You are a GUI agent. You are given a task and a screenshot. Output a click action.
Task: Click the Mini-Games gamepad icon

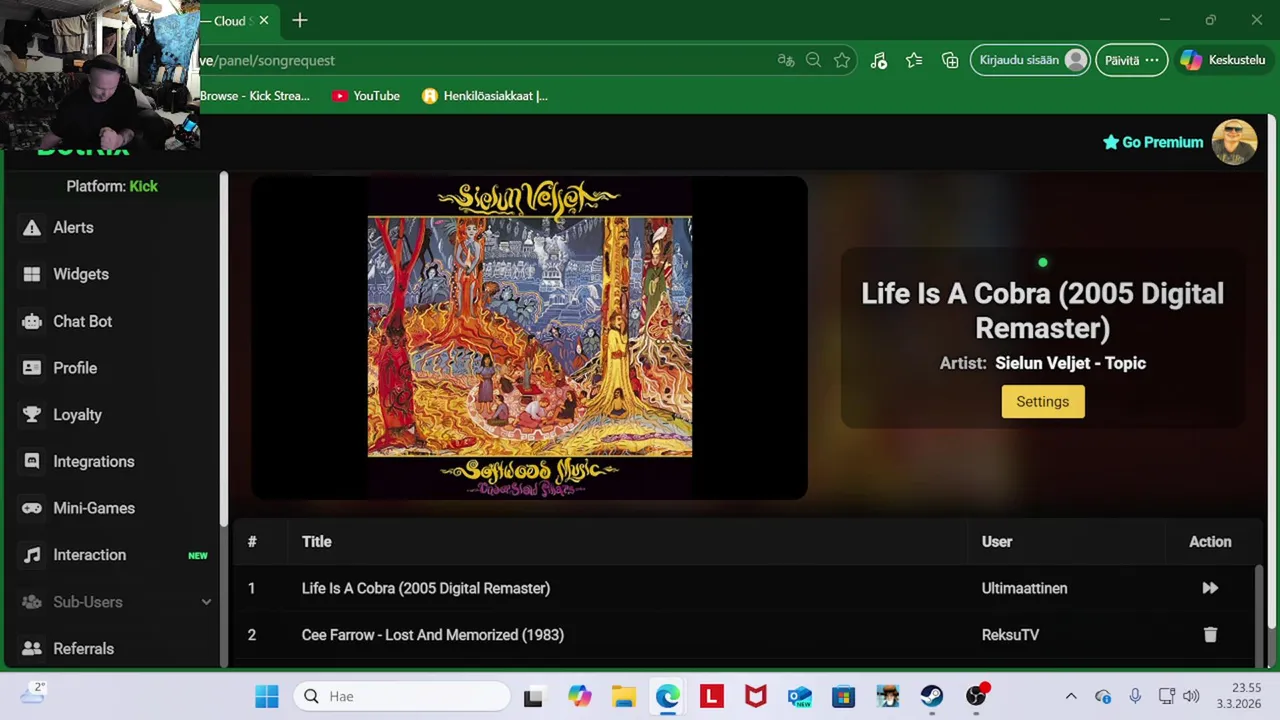click(x=32, y=508)
